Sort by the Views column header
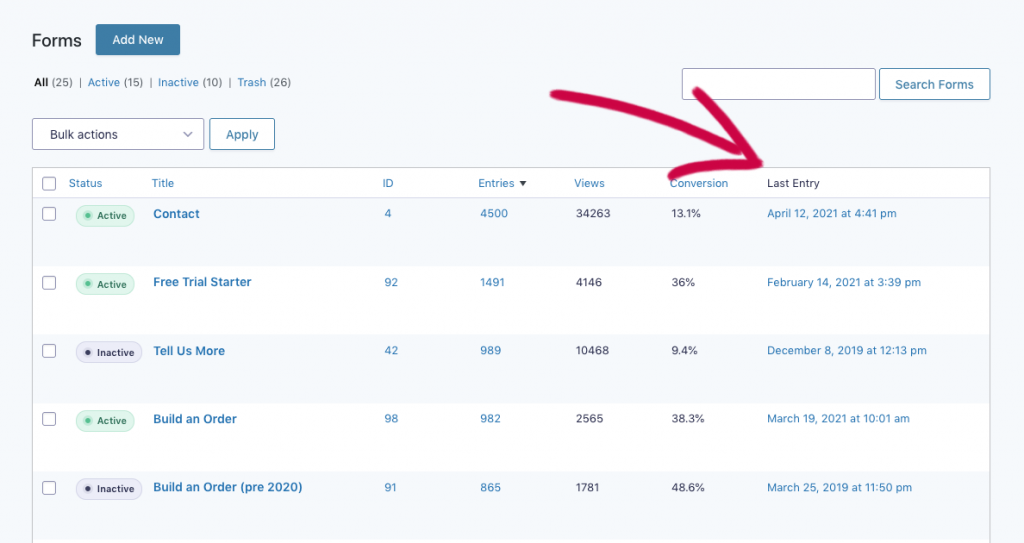Viewport: 1024px width, 543px height. (589, 184)
